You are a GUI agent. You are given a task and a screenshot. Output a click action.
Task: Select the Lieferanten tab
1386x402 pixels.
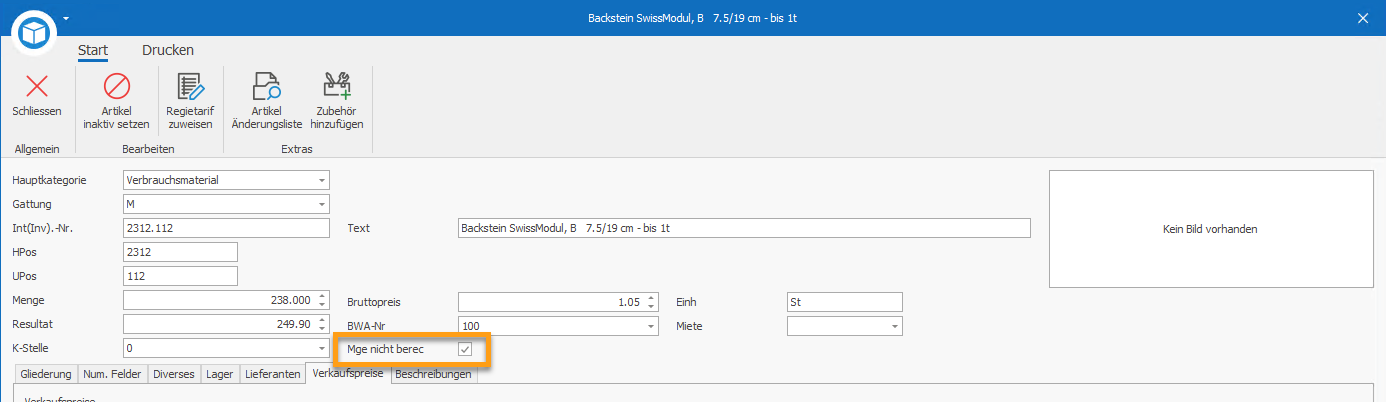(272, 374)
